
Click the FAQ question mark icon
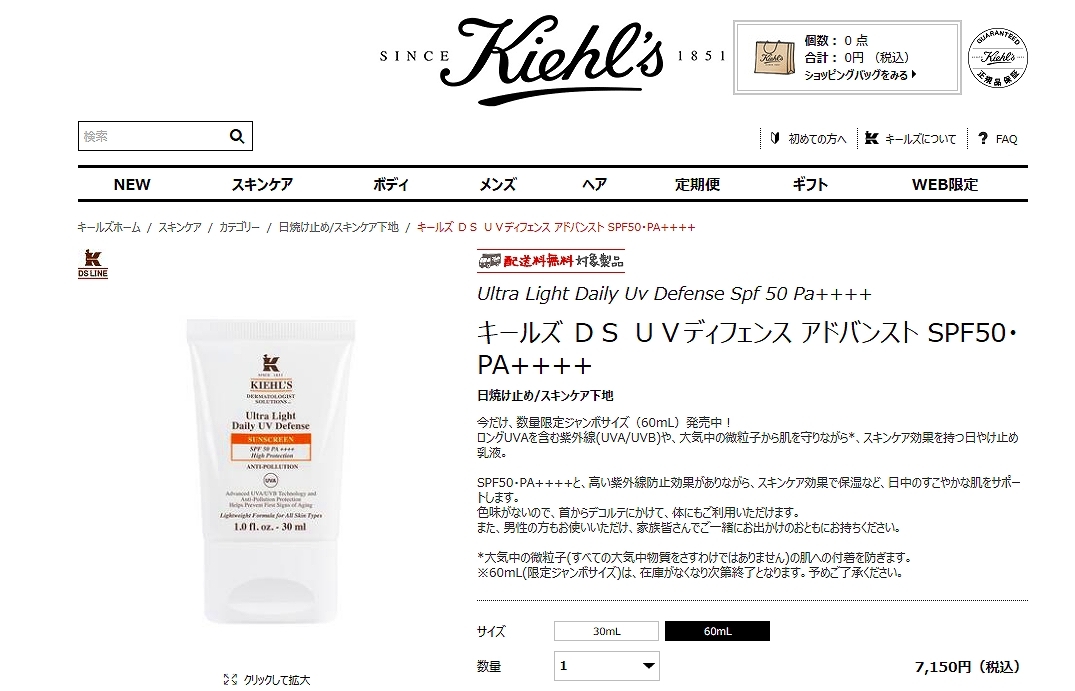coord(983,138)
